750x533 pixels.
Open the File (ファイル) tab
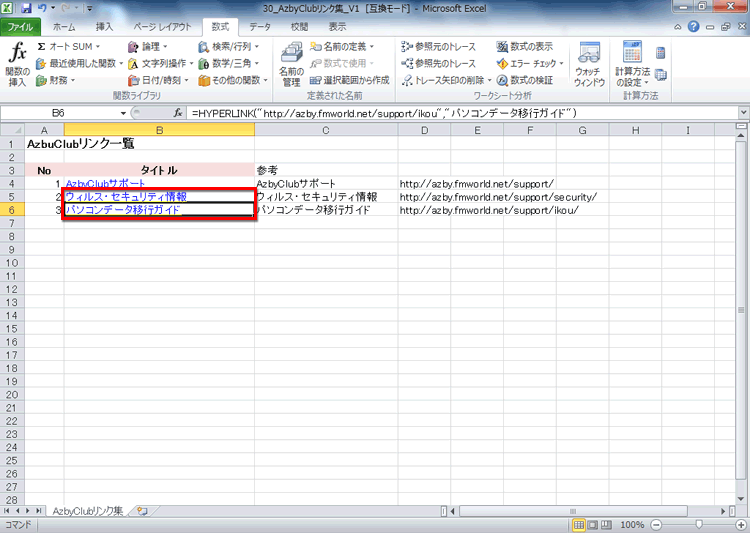coord(20,27)
